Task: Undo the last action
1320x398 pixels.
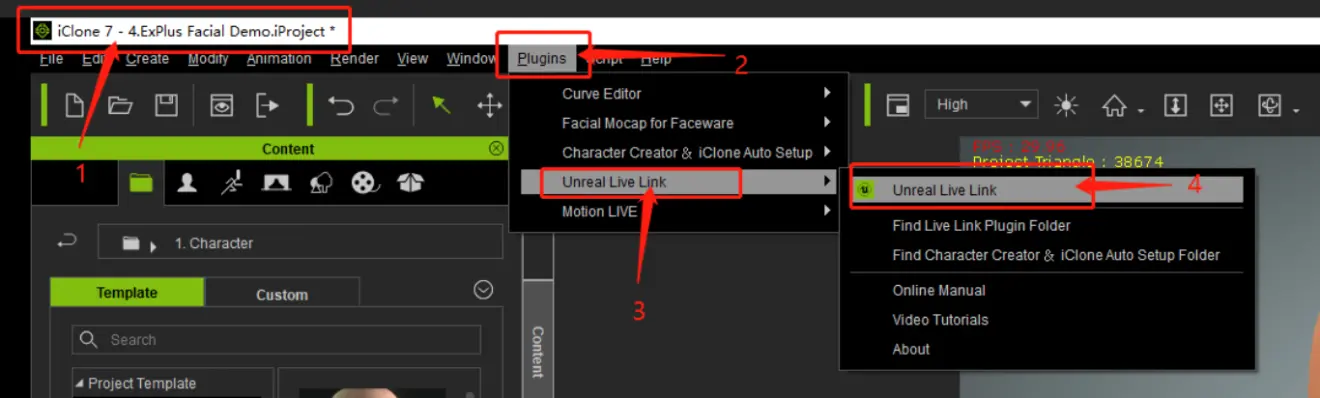Action: [x=341, y=105]
